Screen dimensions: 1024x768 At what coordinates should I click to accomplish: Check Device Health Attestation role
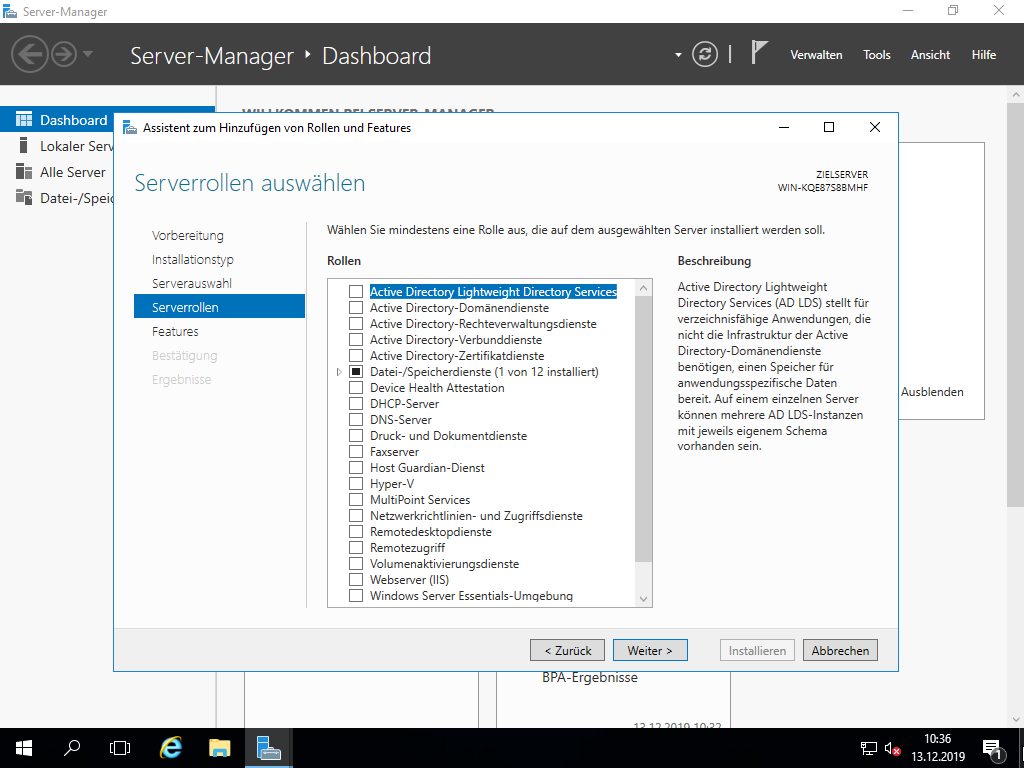pos(356,387)
